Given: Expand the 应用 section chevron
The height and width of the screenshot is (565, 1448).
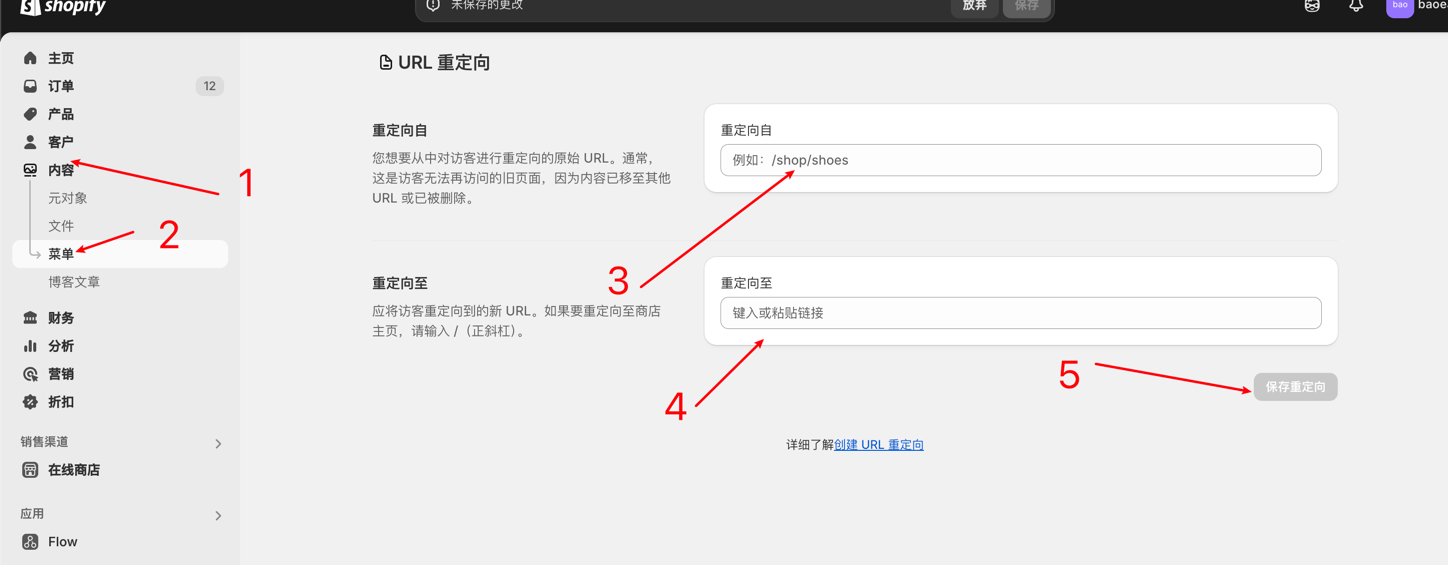Looking at the screenshot, I should point(218,516).
